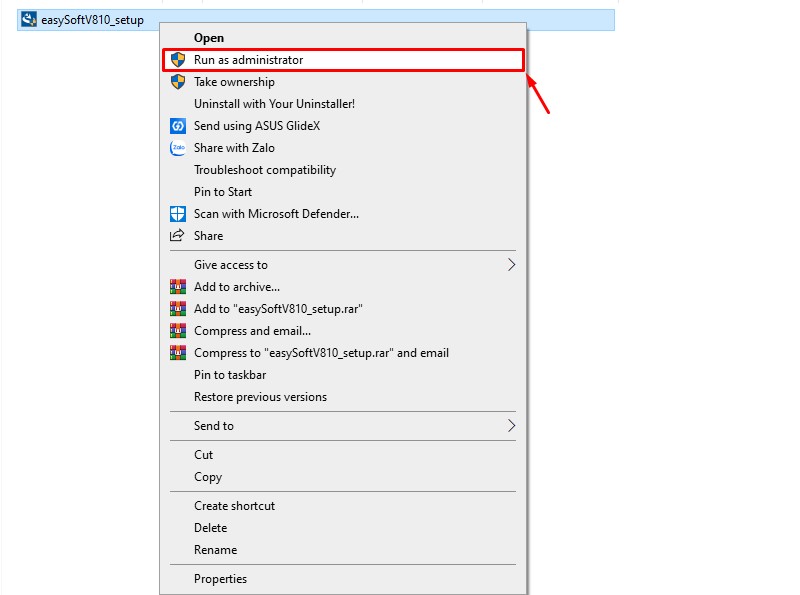Click the WinRAR icon beside Add to archive...
The image size is (800, 595).
tap(178, 287)
